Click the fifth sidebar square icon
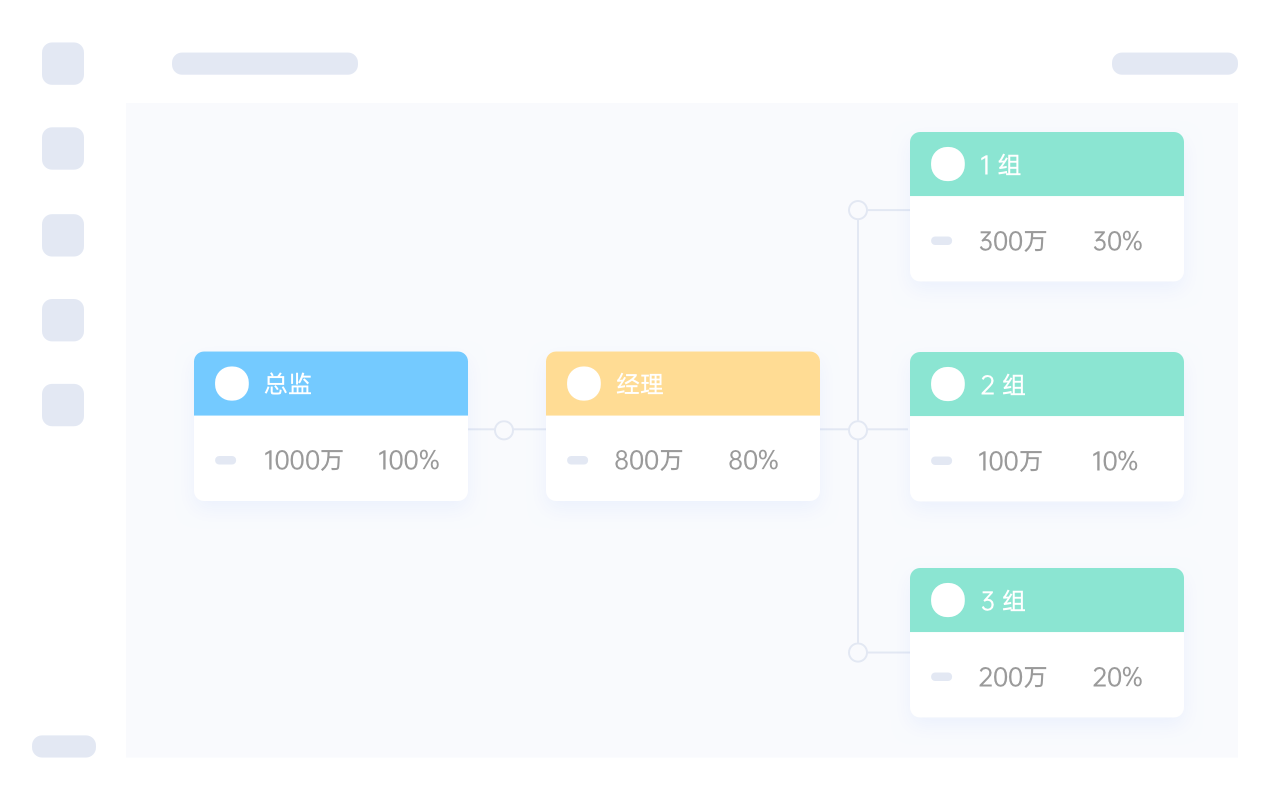Image resolution: width=1280 pixels, height=800 pixels. [63, 405]
